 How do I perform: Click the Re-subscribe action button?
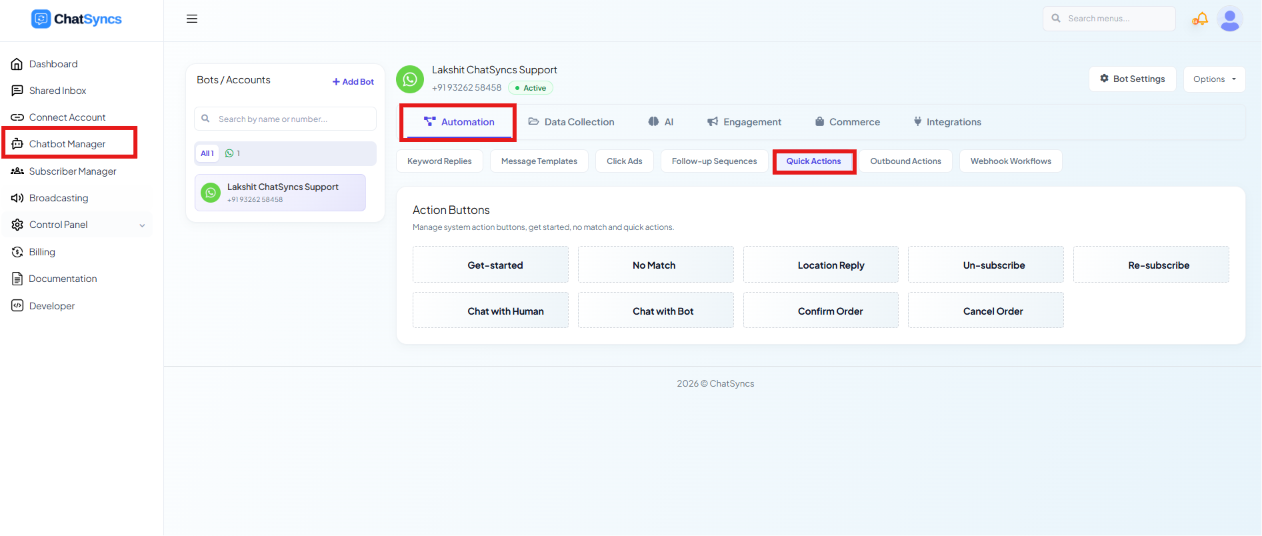(1151, 265)
